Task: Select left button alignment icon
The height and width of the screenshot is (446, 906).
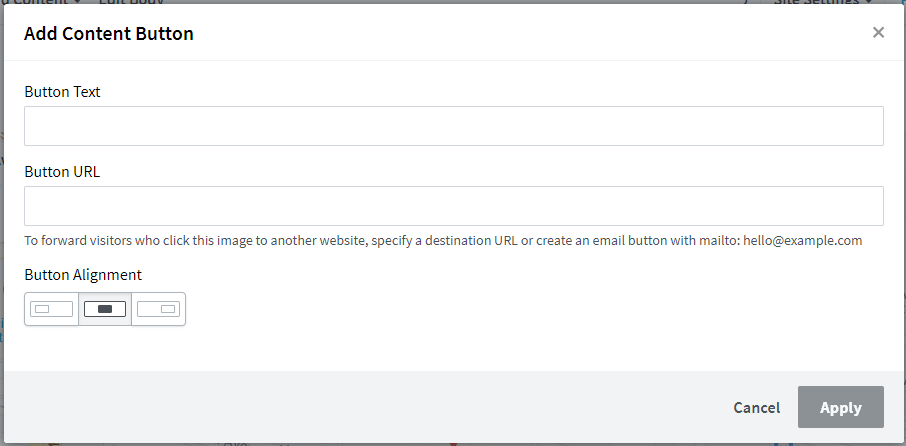Action: coord(51,309)
